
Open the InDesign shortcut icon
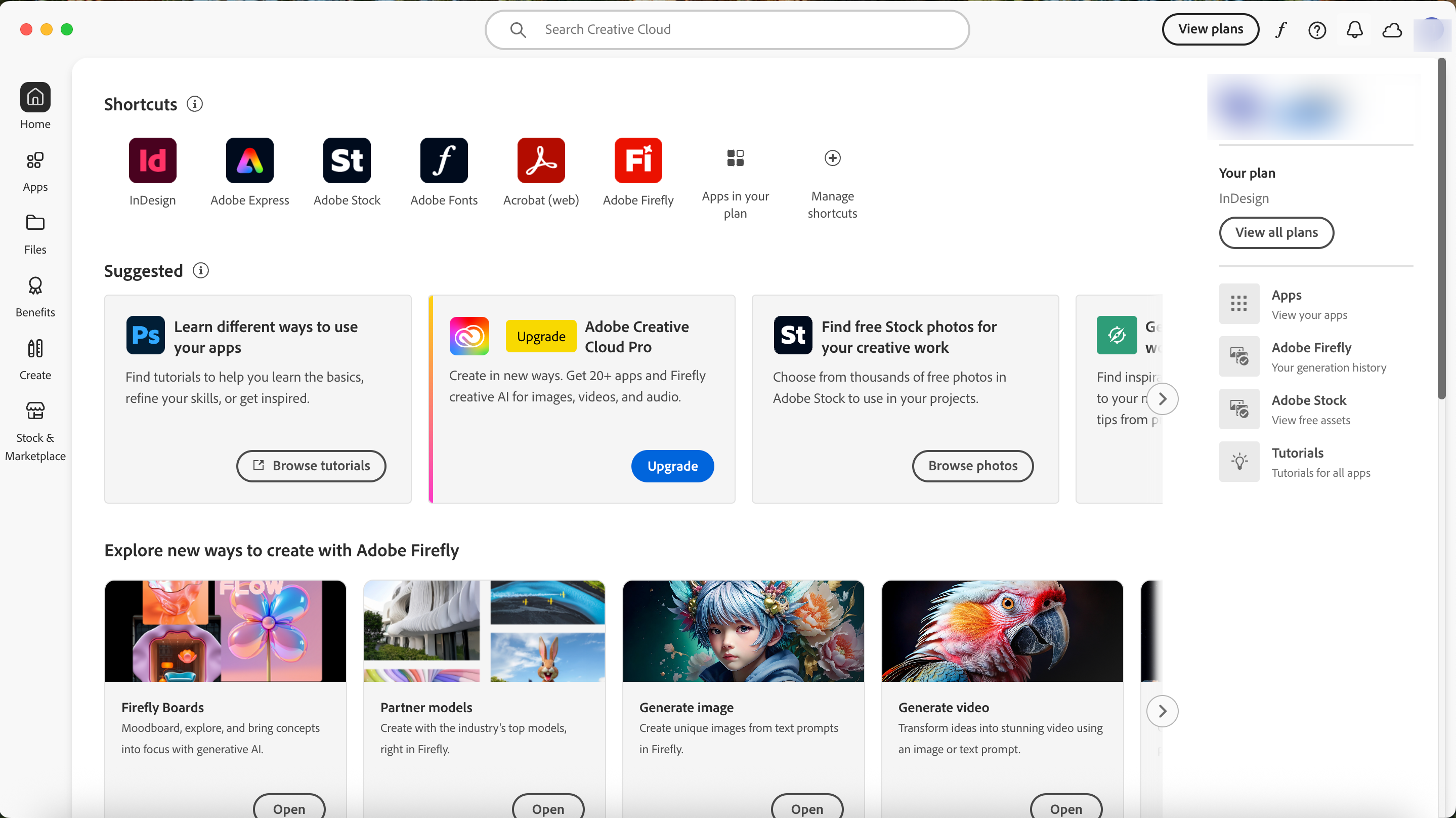152,160
